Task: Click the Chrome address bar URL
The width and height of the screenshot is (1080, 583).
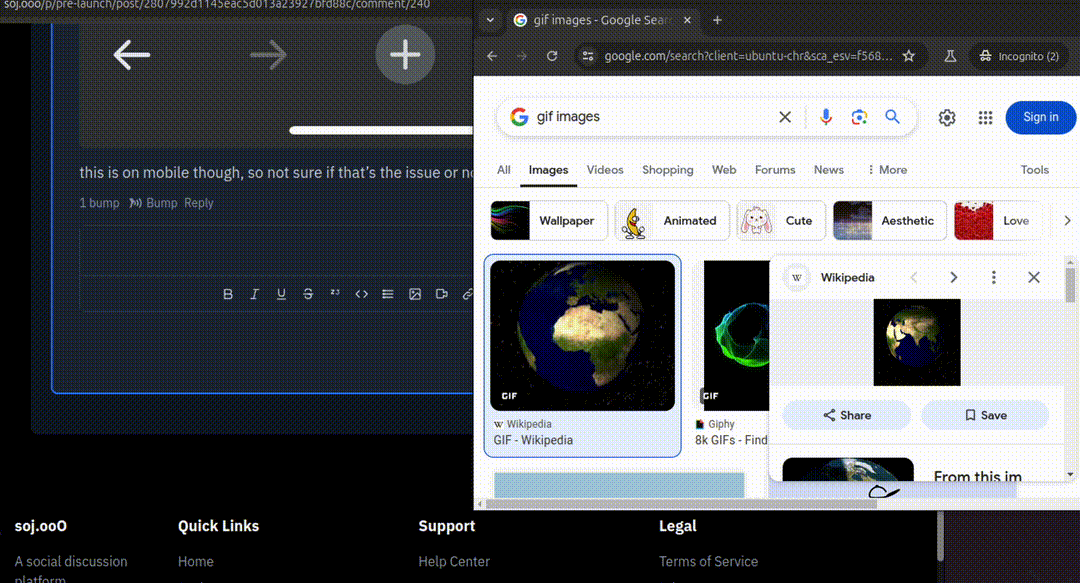Action: coord(748,56)
